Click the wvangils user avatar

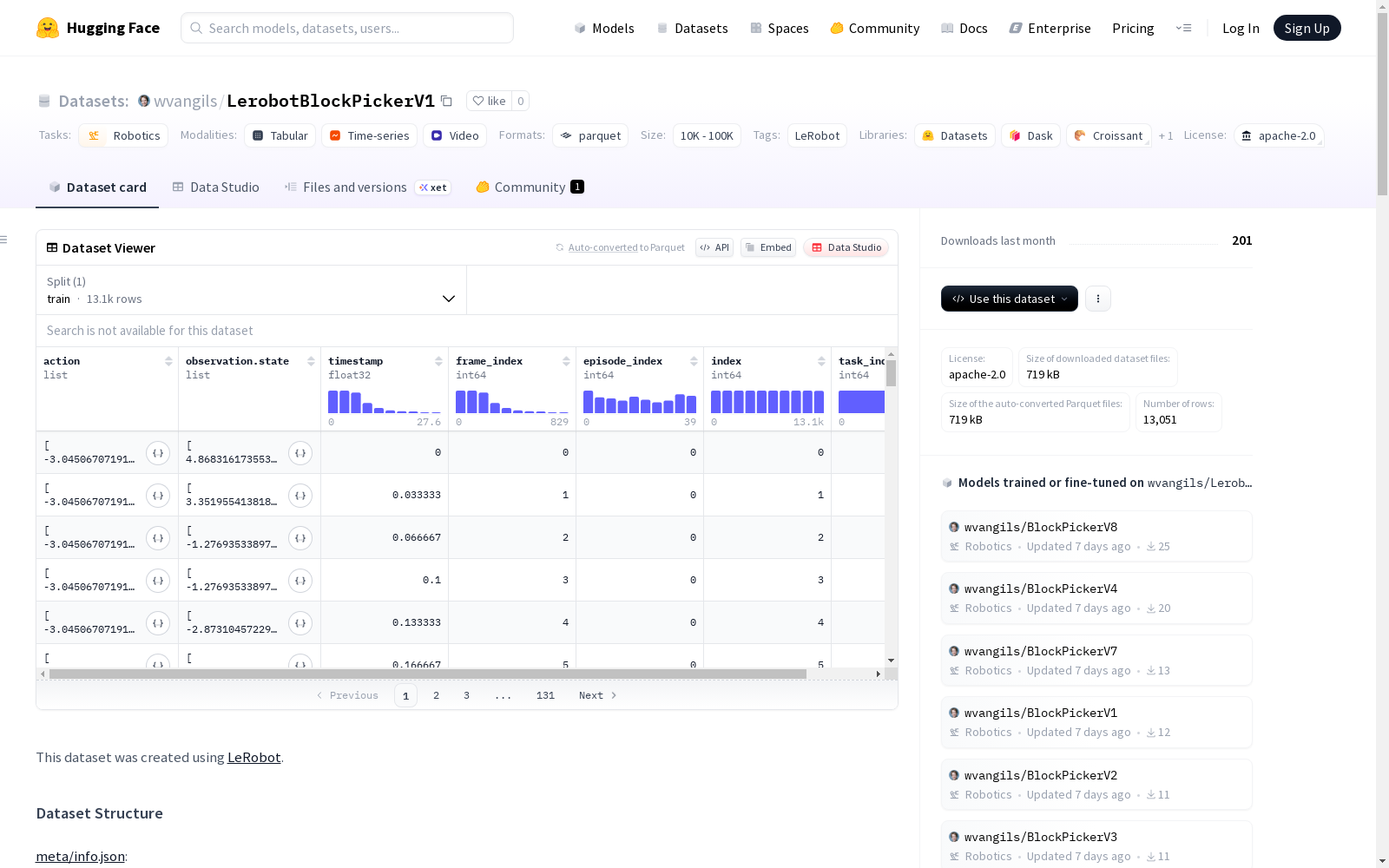pos(144,101)
